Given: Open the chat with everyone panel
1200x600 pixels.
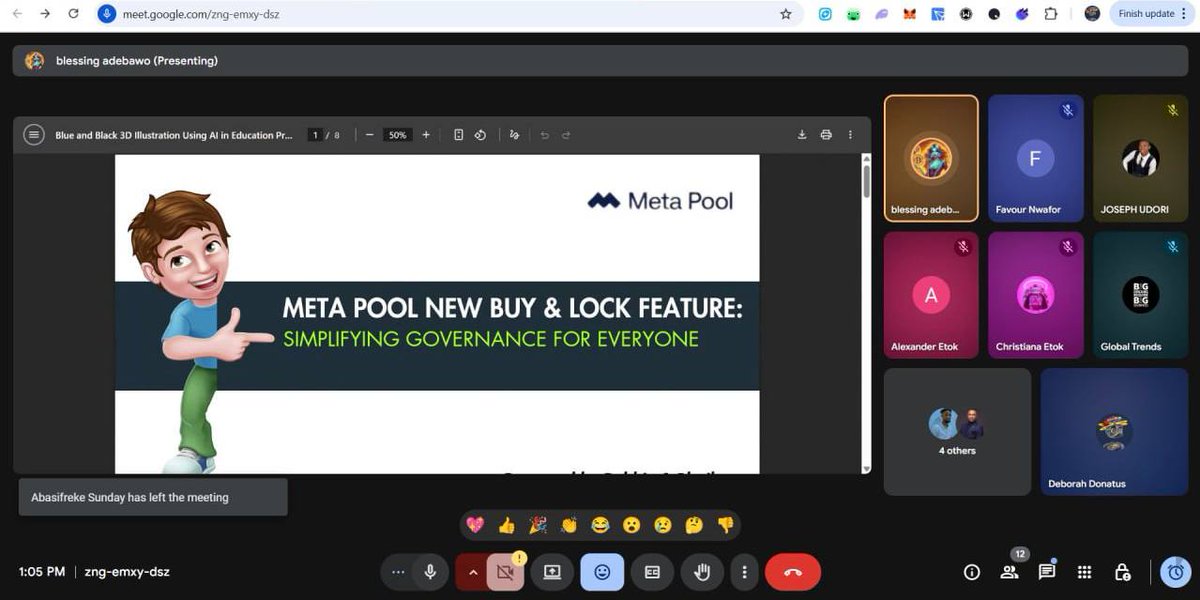Looking at the screenshot, I should pos(1047,572).
